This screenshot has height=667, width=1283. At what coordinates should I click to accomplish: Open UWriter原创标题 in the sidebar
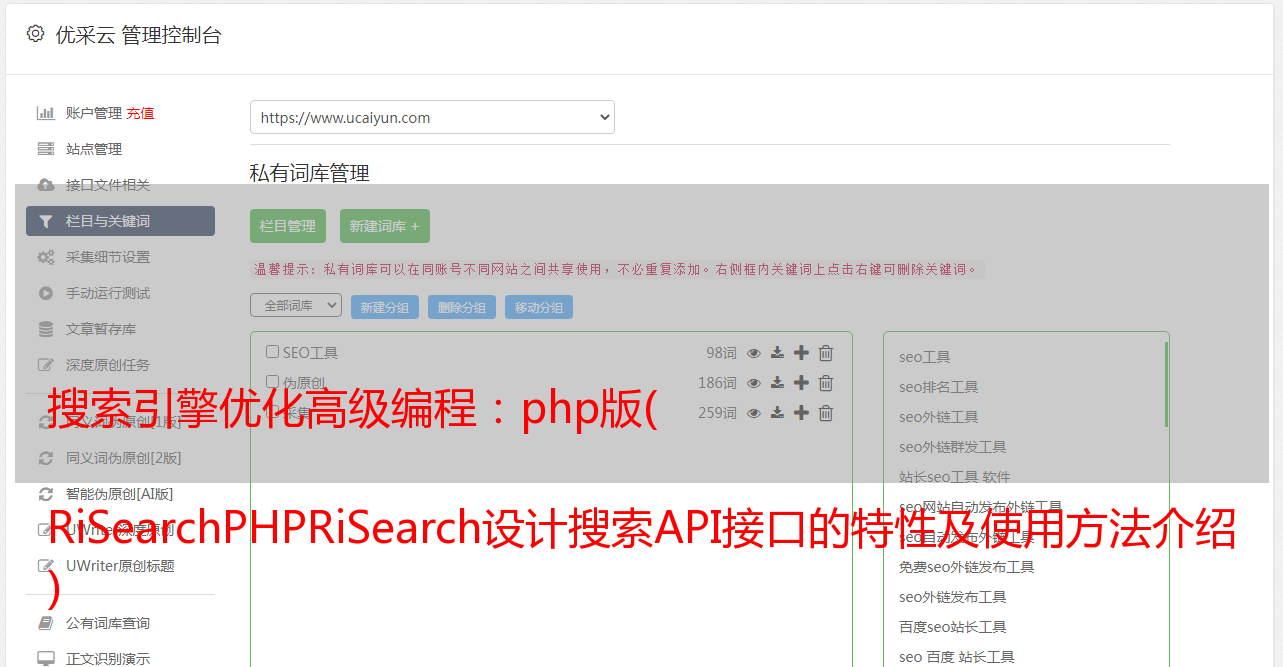(120, 566)
